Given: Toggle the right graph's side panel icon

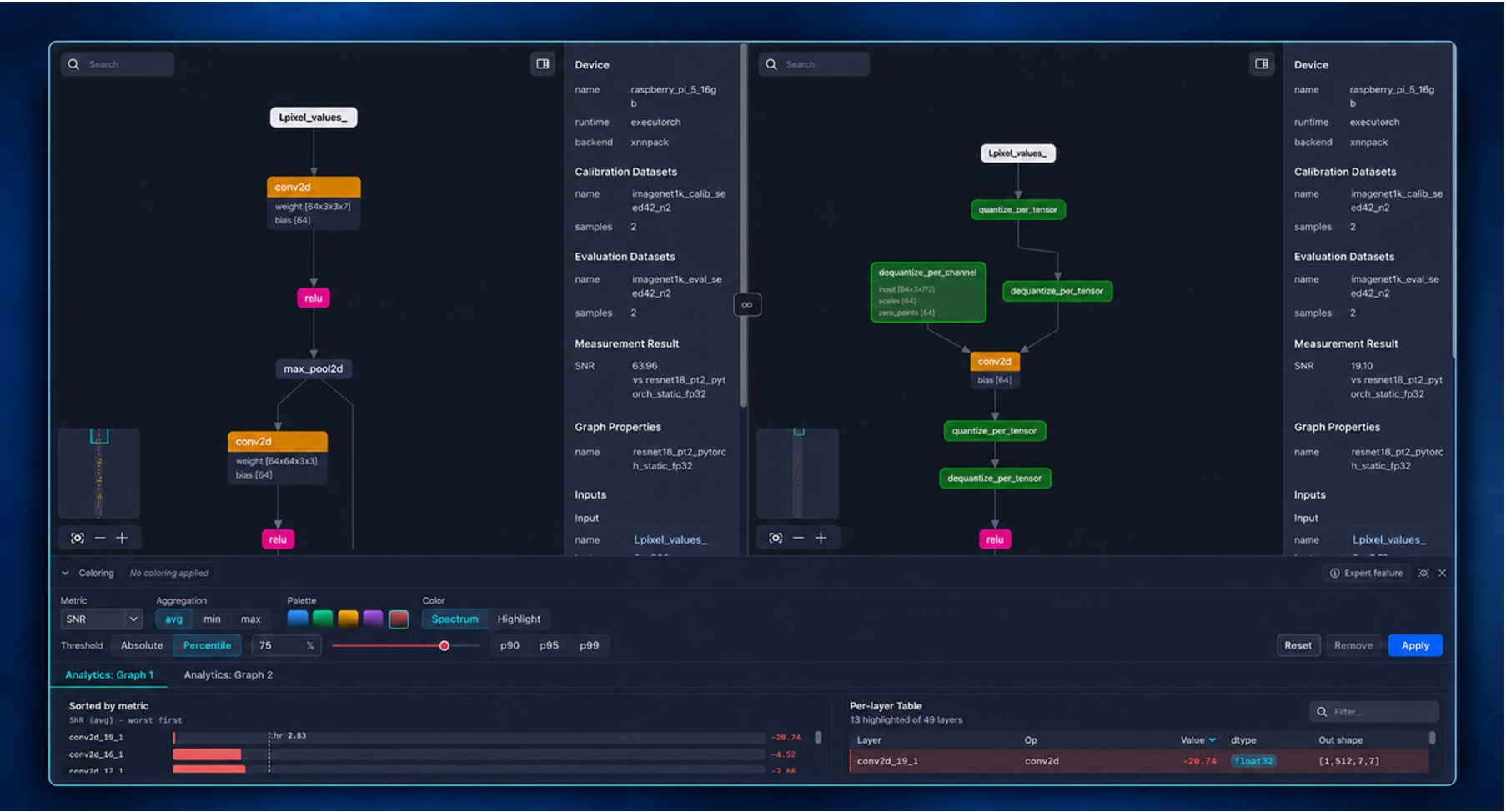Looking at the screenshot, I should point(1262,64).
